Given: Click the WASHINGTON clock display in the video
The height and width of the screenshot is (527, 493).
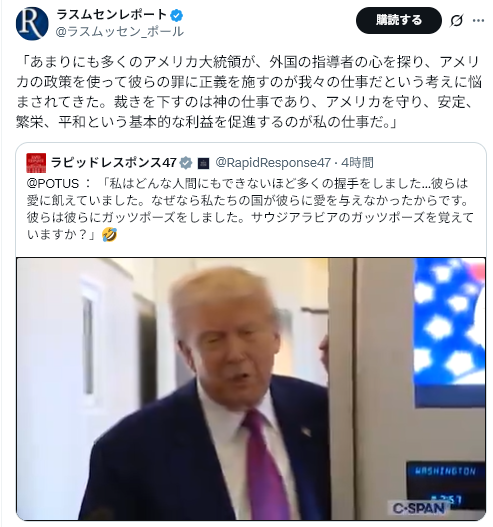Looking at the screenshot, I should 446,483.
